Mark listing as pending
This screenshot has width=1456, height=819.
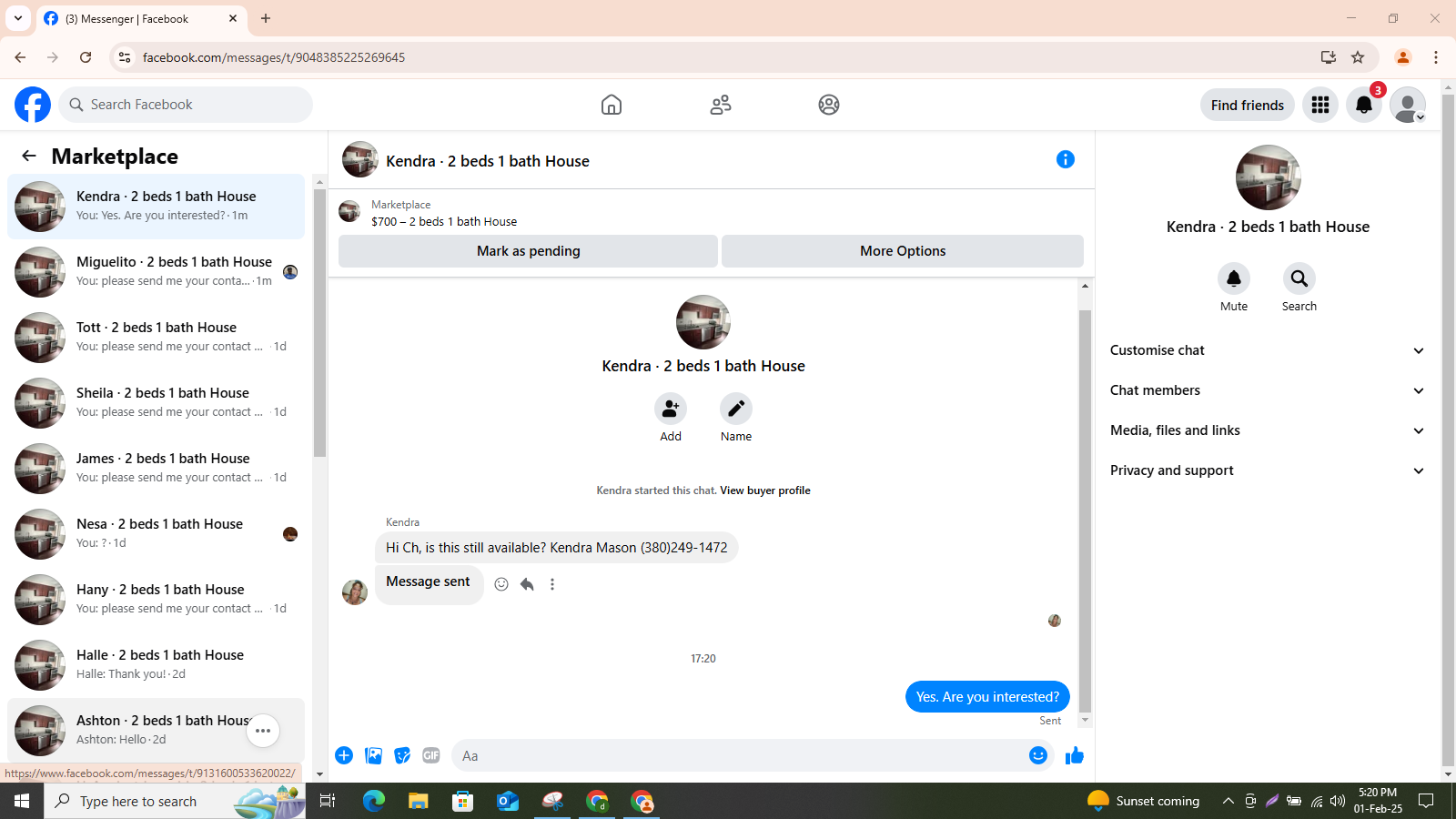click(528, 251)
